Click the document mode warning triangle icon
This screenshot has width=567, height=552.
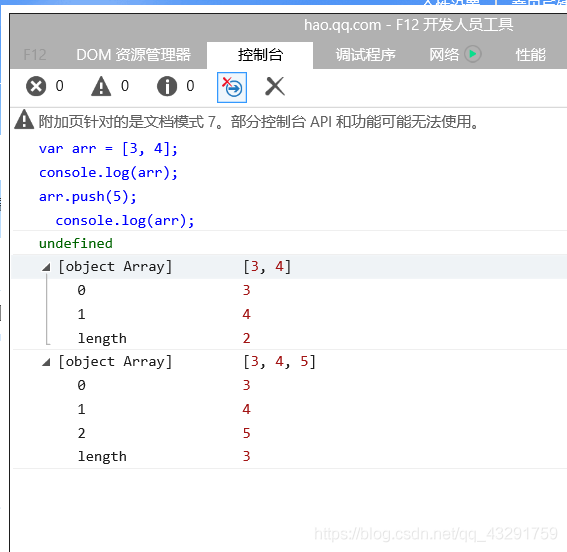[24, 120]
